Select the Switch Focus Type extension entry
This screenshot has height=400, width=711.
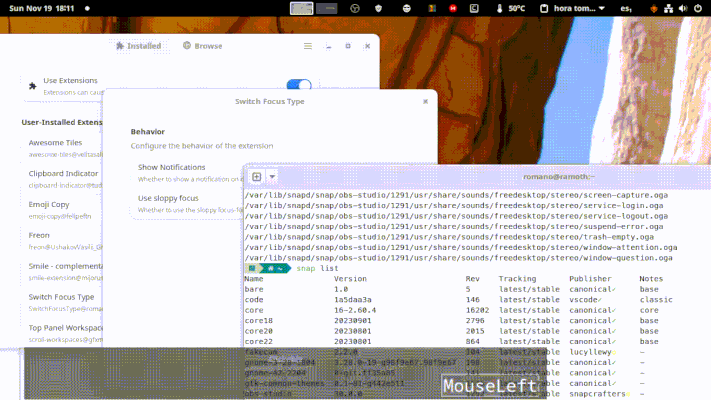pyautogui.click(x=63, y=302)
